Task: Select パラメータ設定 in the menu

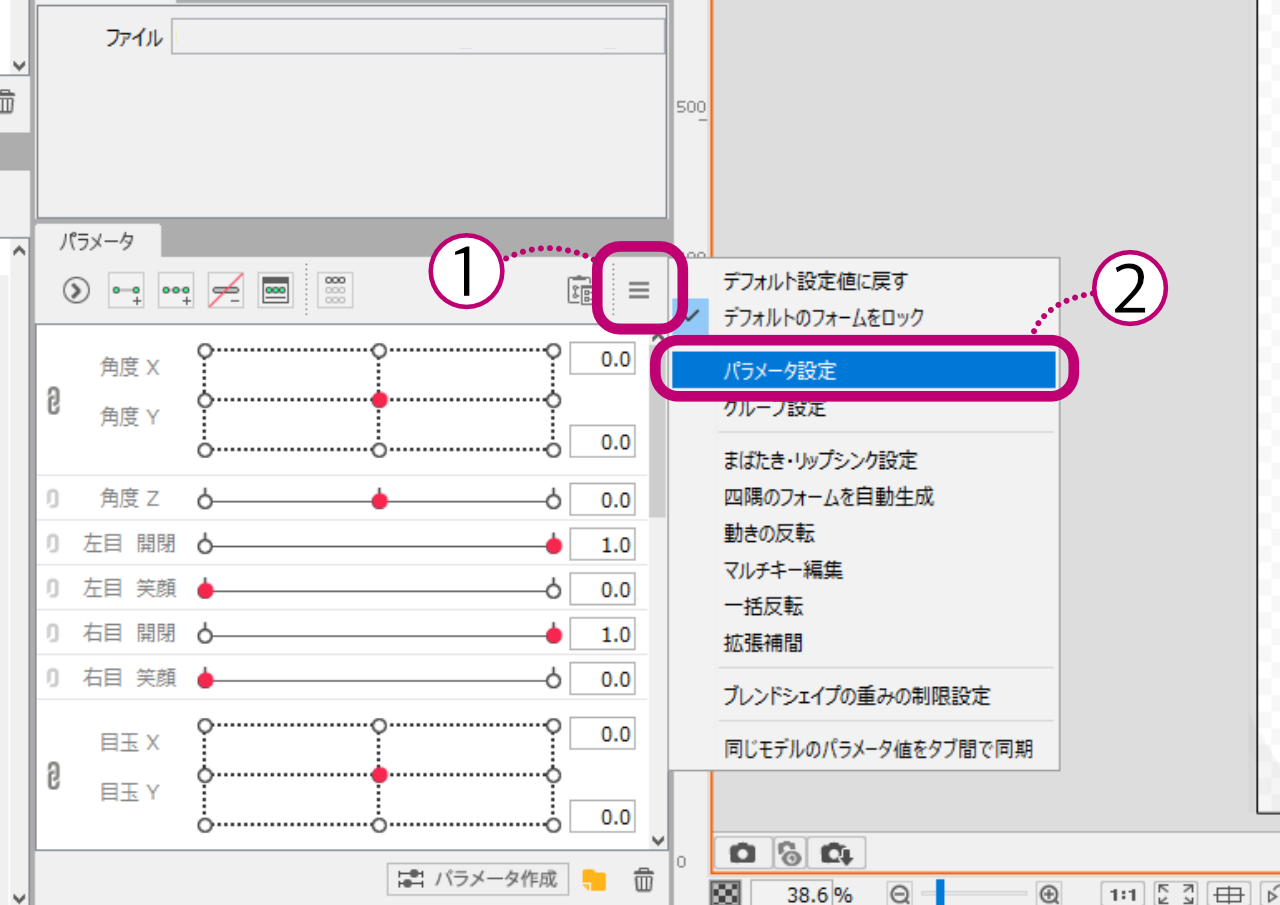Action: pyautogui.click(x=863, y=371)
